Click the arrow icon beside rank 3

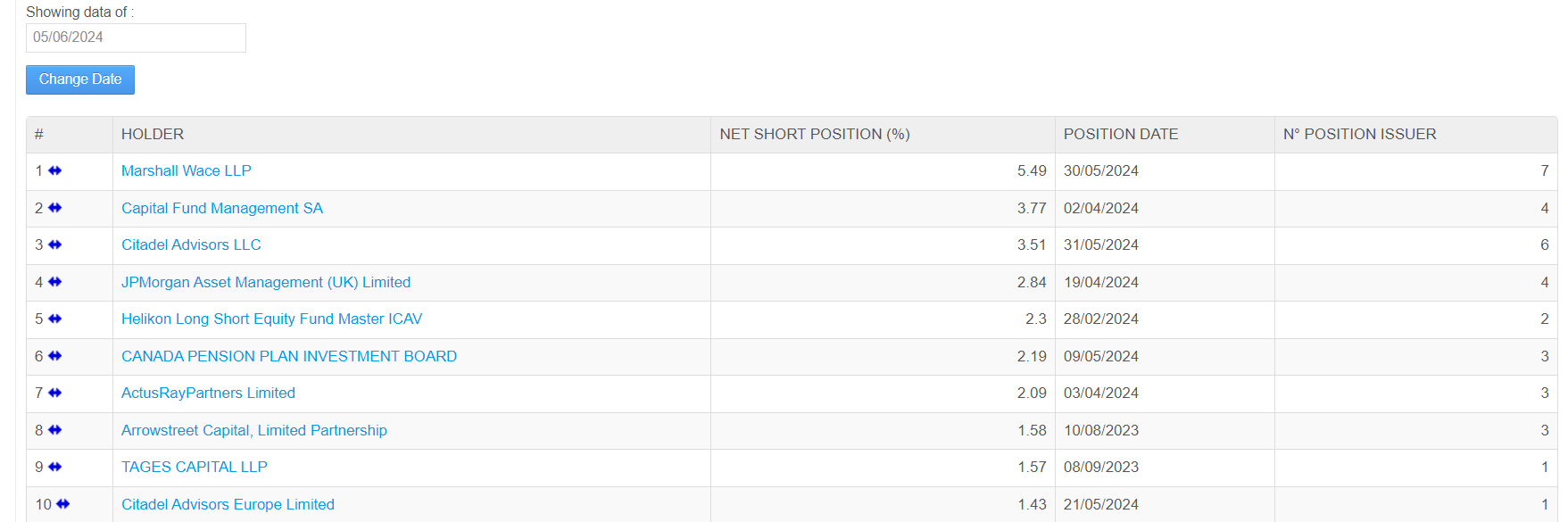(x=55, y=244)
